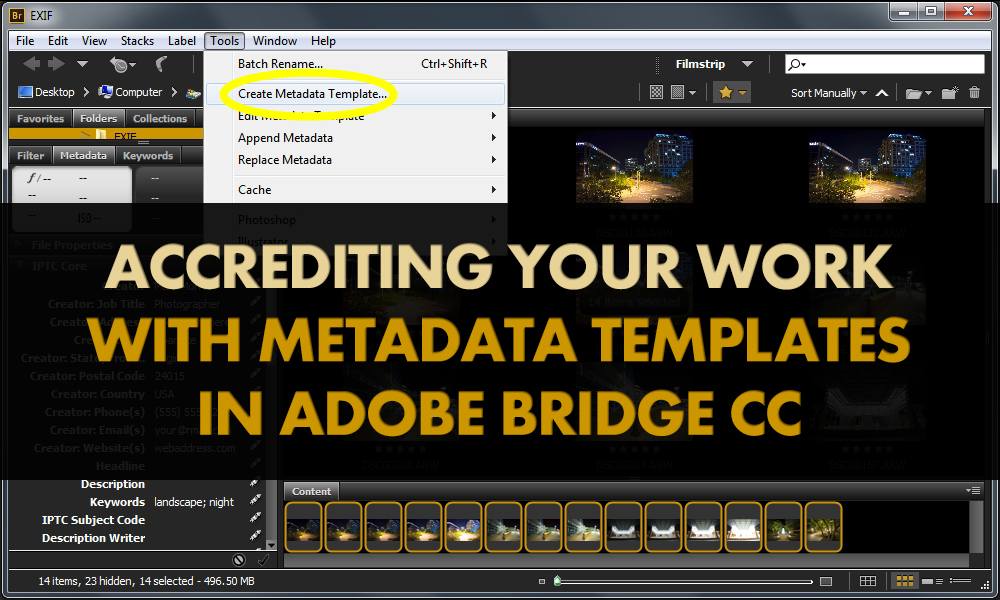
Task: Create a new folder with folder icon
Action: click(x=950, y=93)
